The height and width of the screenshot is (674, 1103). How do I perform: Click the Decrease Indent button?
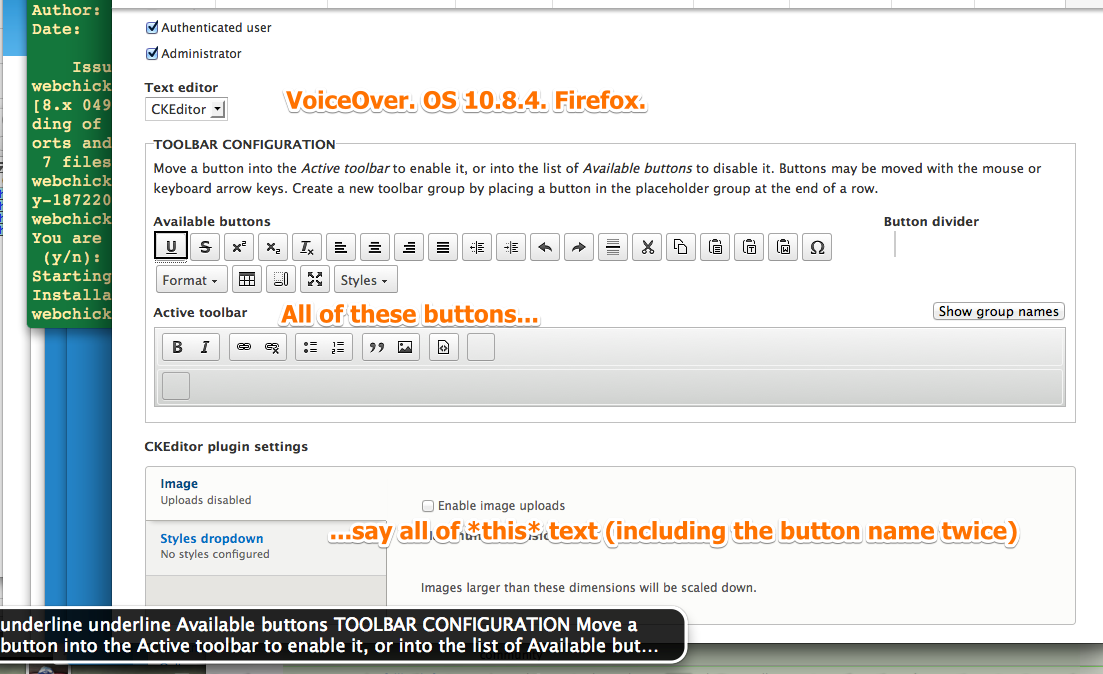(477, 247)
